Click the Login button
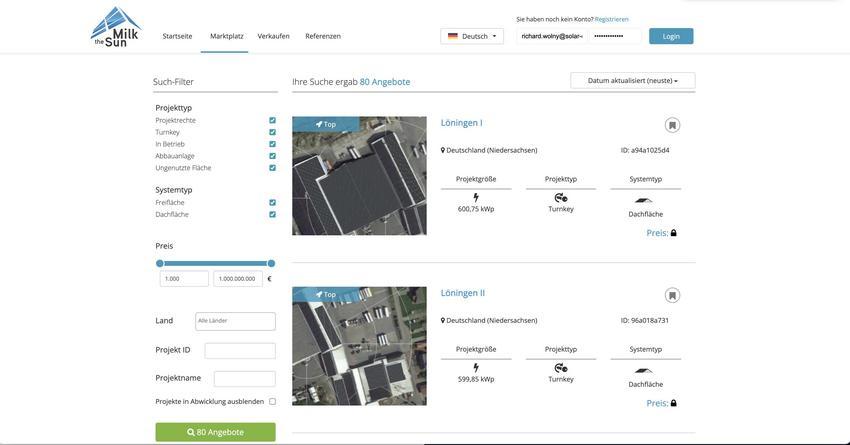Image resolution: width=850 pixels, height=445 pixels. [671, 36]
